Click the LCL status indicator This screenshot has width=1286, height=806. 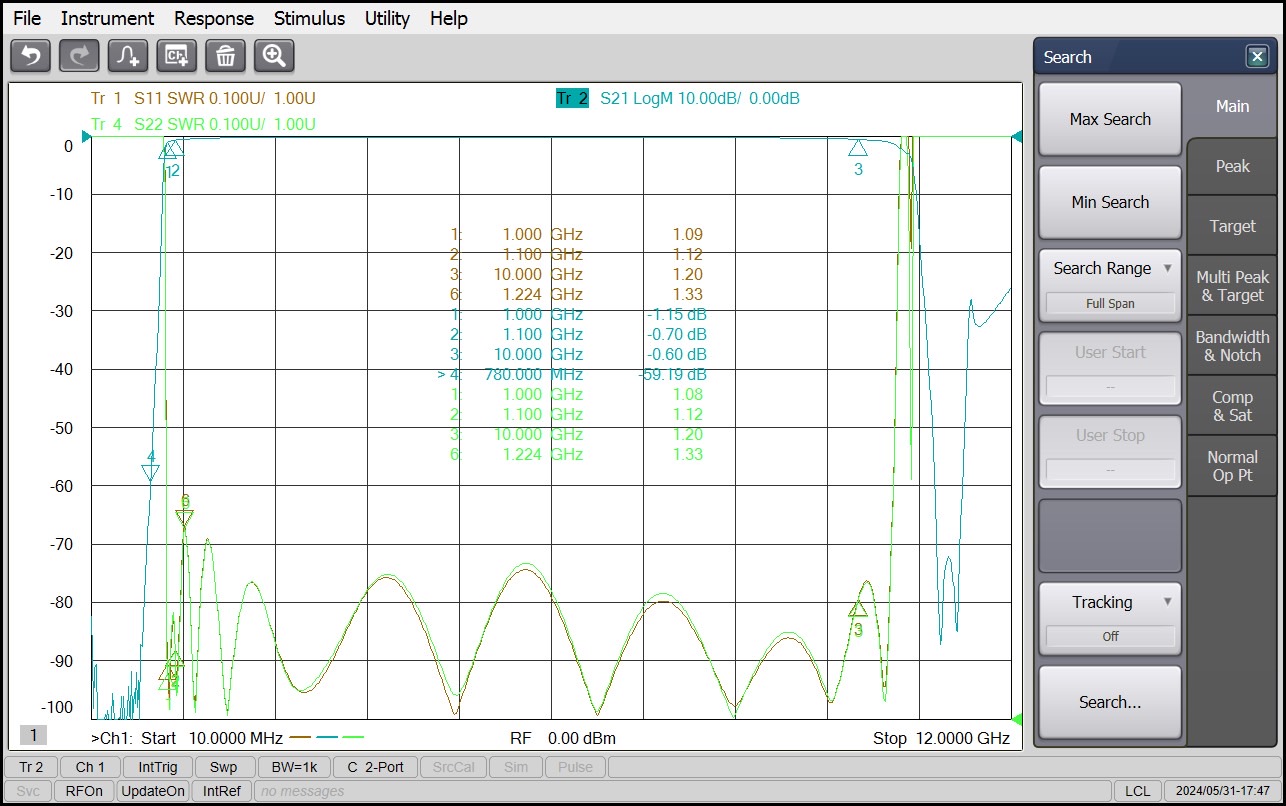coord(1137,791)
